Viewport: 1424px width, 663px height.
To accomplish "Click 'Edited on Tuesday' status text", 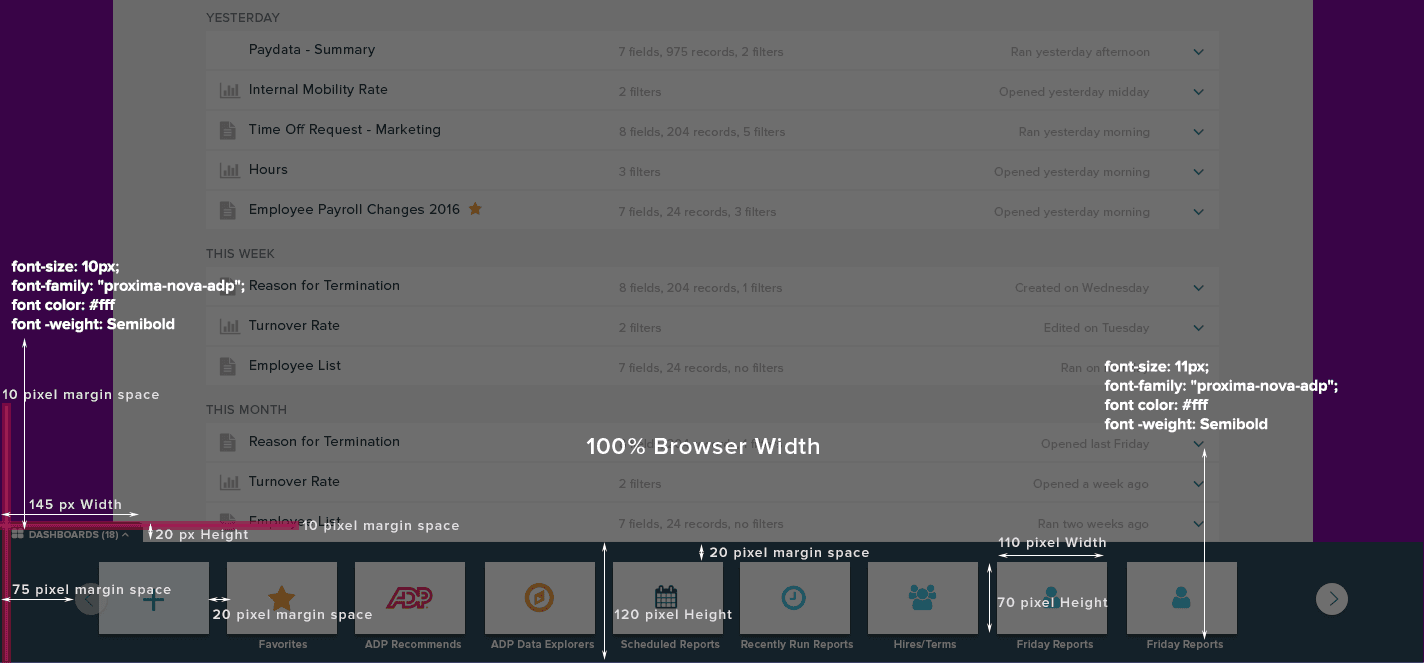I will (1096, 328).
